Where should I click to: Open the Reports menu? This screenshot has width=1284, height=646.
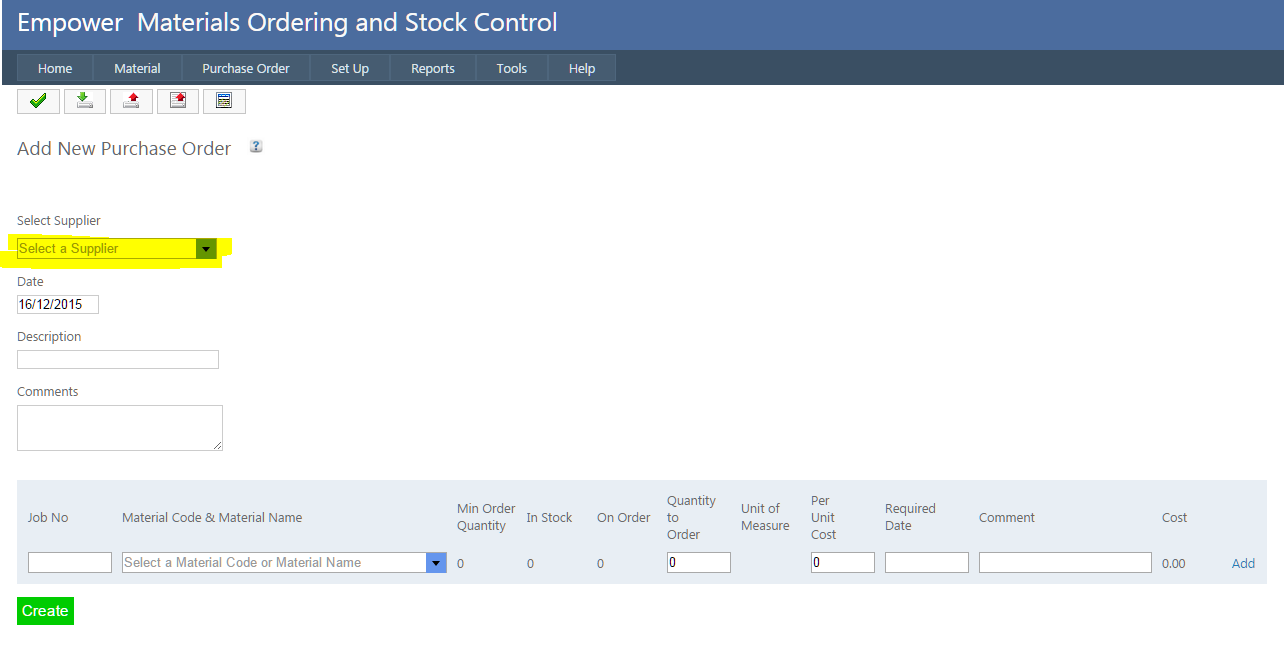point(432,68)
